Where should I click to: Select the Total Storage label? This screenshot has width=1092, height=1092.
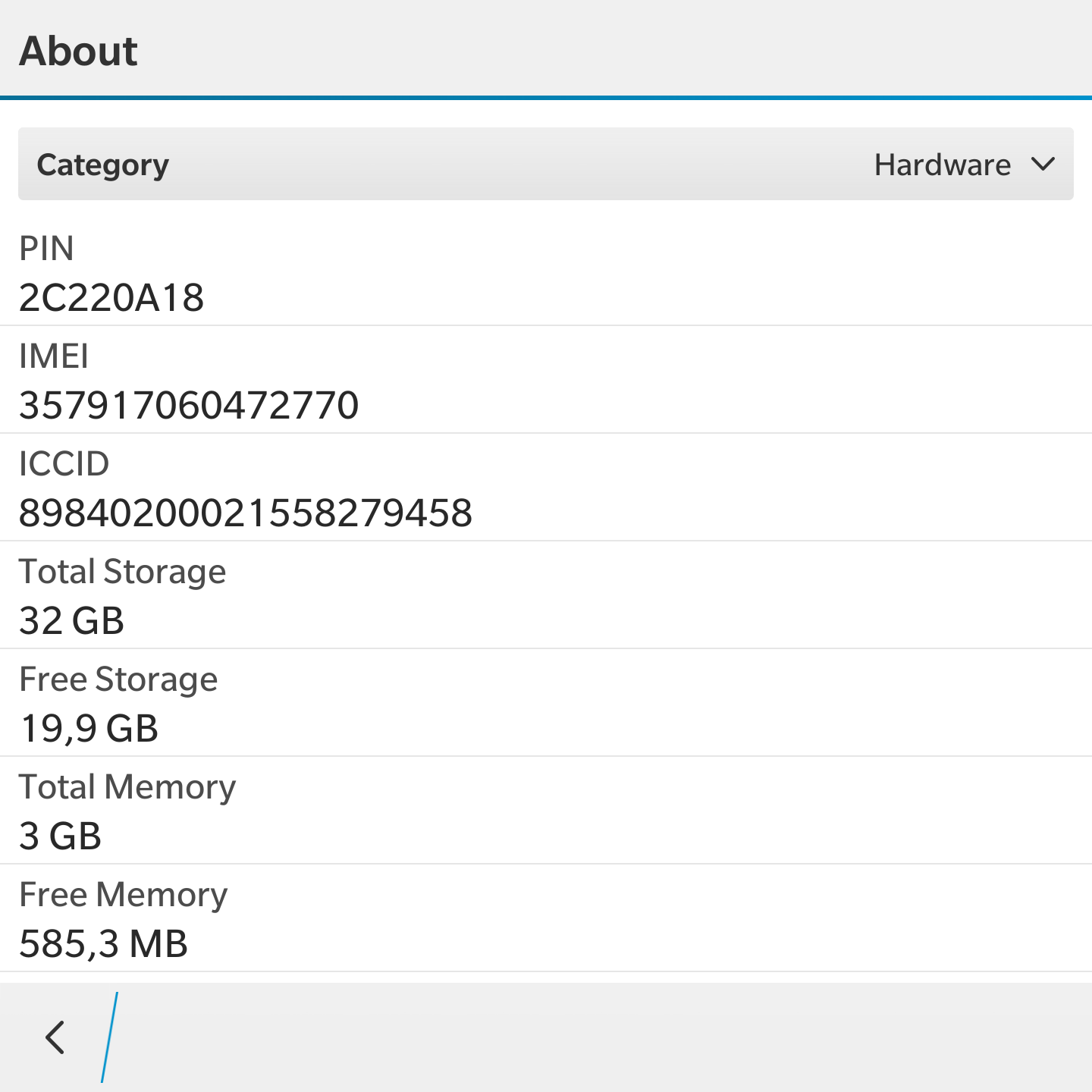click(x=123, y=572)
